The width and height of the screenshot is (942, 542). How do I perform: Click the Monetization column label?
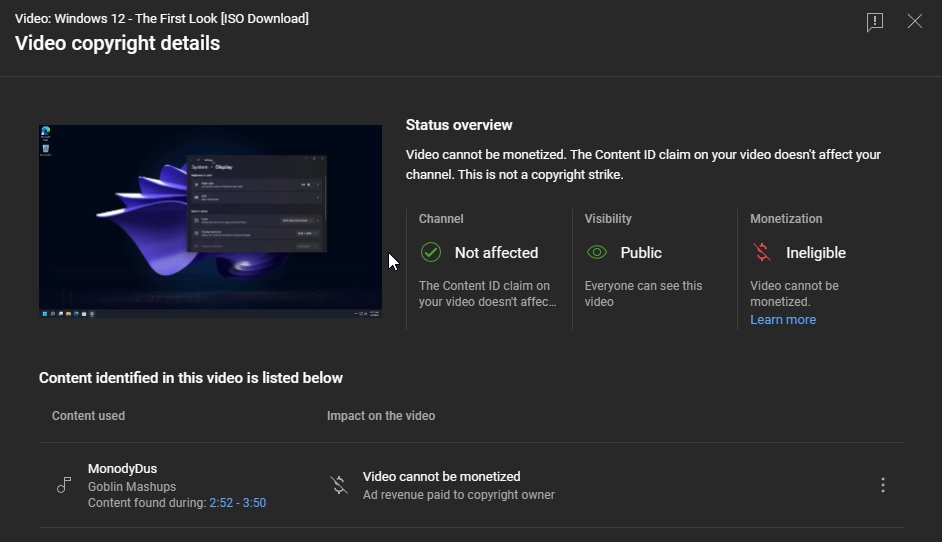pos(786,219)
